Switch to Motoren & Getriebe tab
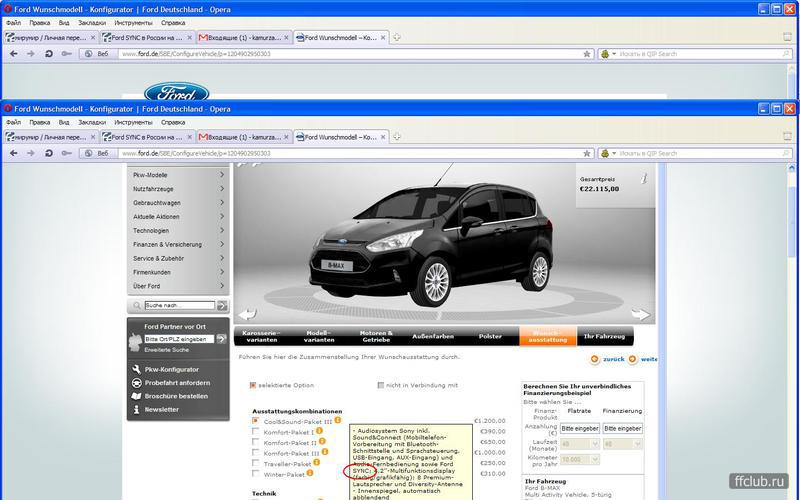 (x=376, y=336)
